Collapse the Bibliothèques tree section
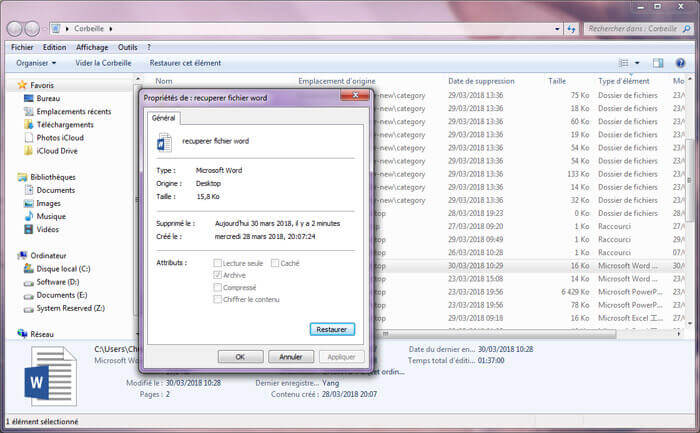700x433 pixels. click(11, 177)
